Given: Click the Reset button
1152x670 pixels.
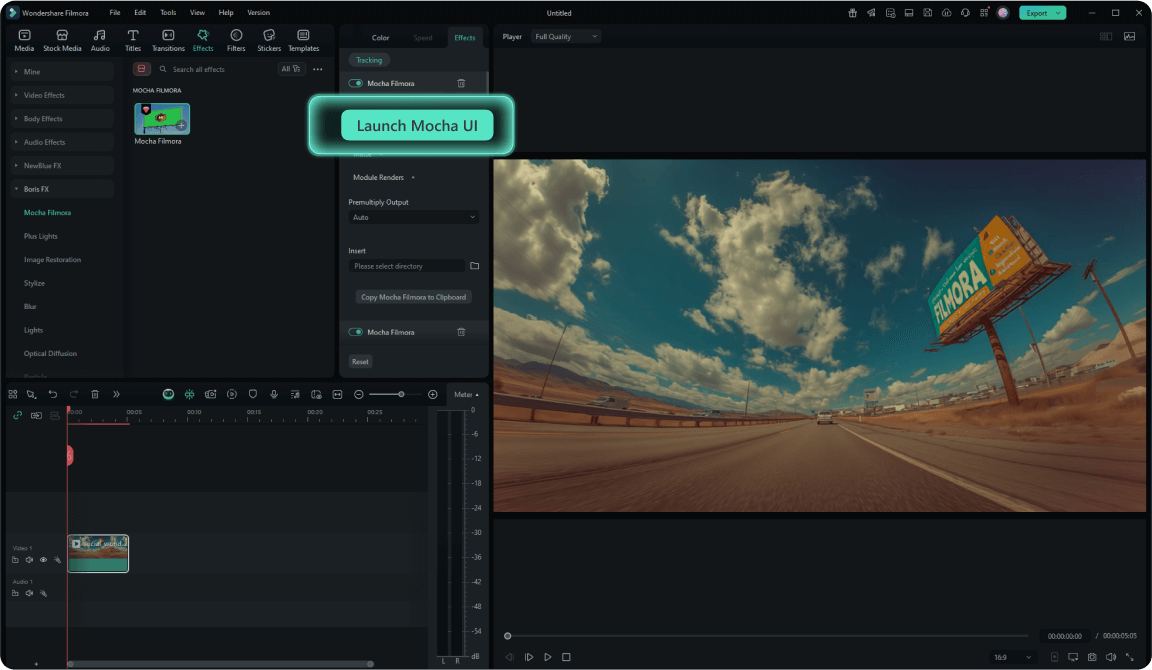Looking at the screenshot, I should pyautogui.click(x=360, y=361).
